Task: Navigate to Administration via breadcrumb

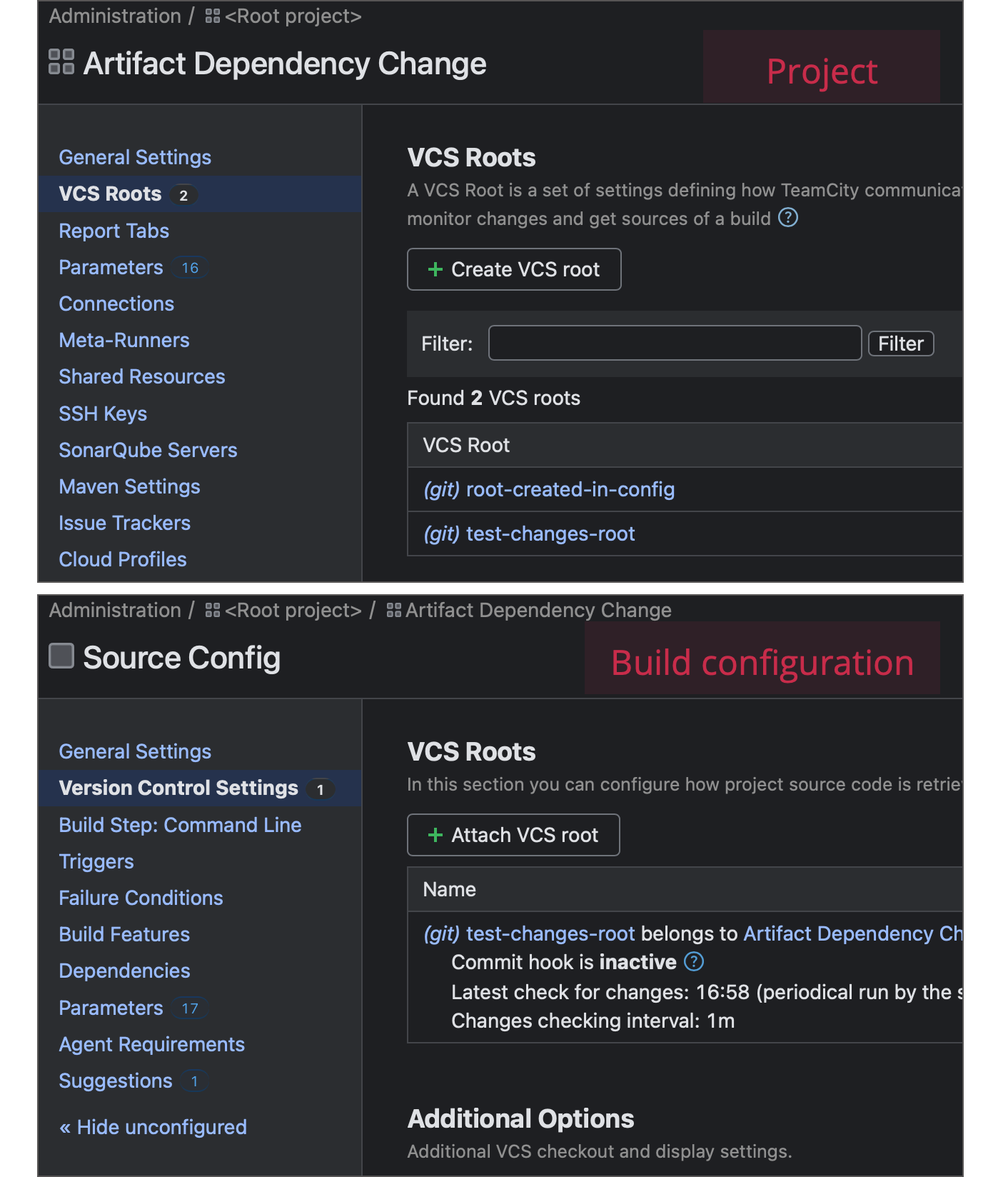Action: pos(114,15)
